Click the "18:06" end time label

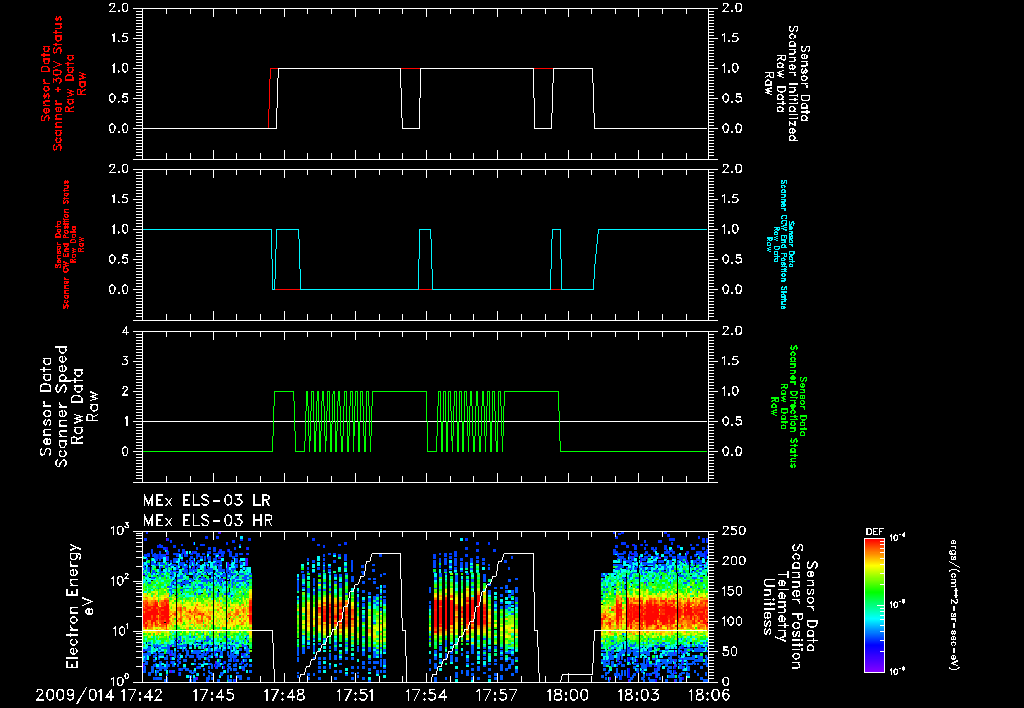pyautogui.click(x=709, y=694)
